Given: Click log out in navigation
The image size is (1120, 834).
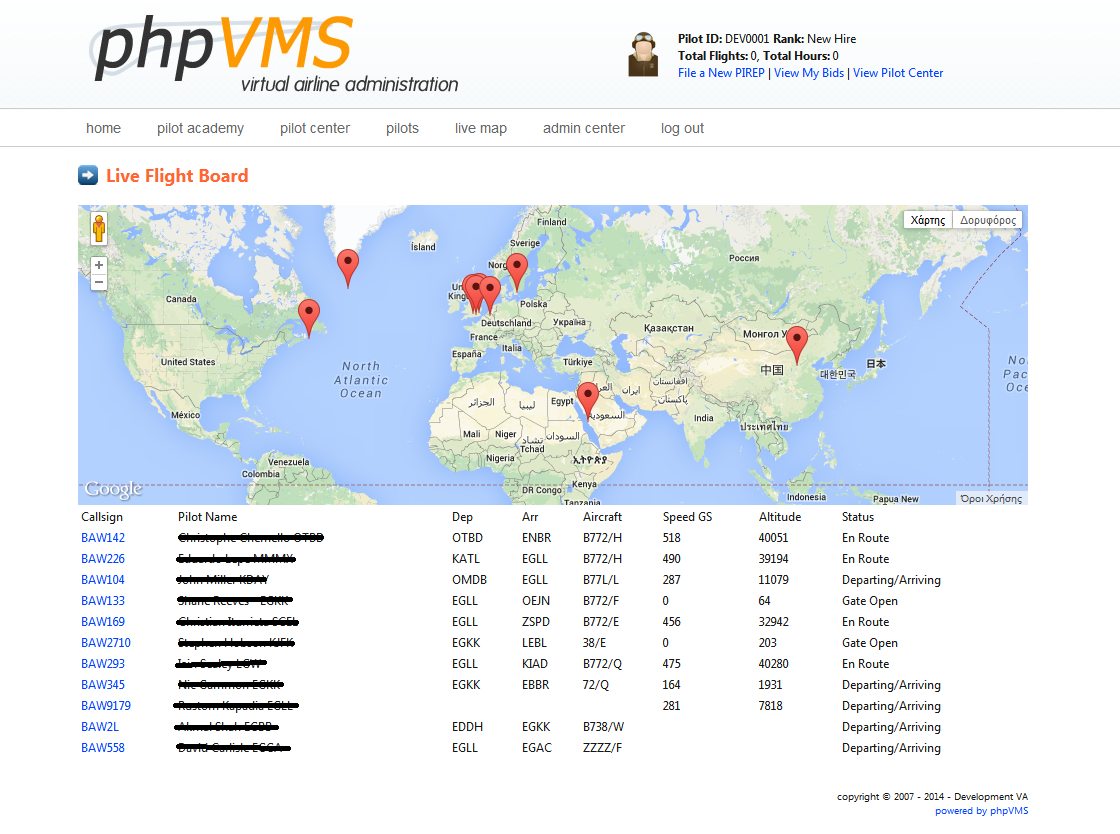Looking at the screenshot, I should point(682,129).
